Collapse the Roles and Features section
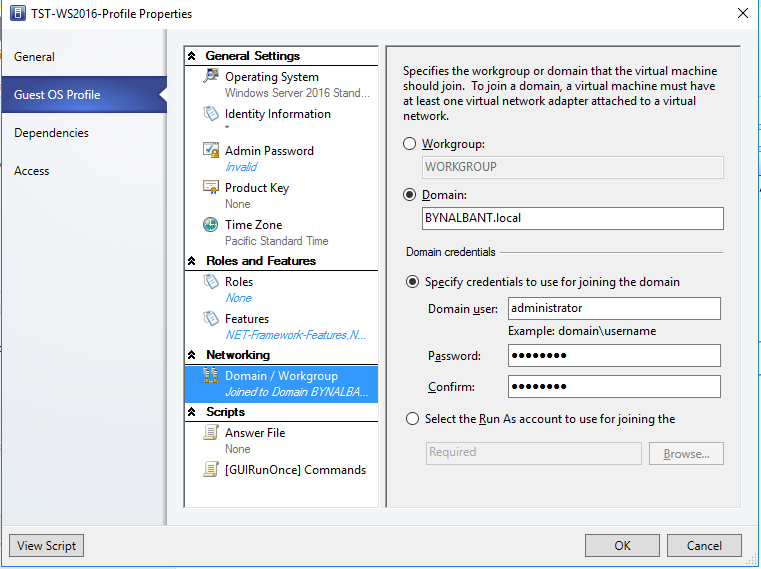The height and width of the screenshot is (569, 761). [x=192, y=261]
